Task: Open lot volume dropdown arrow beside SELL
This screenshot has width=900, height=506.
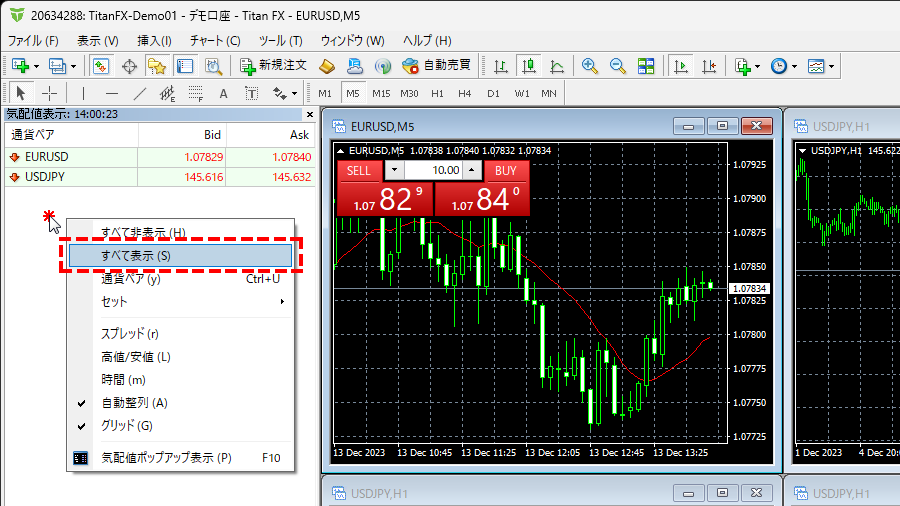Action: (394, 170)
